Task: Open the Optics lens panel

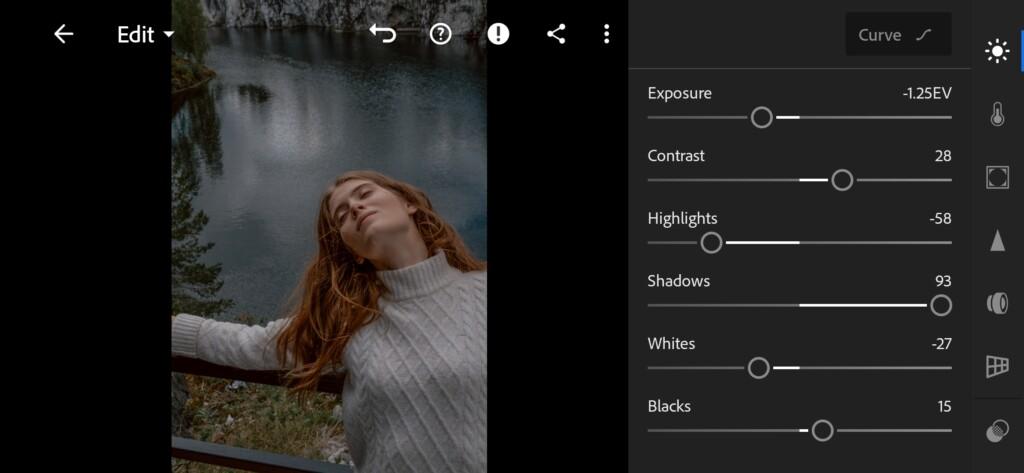Action: [x=997, y=304]
